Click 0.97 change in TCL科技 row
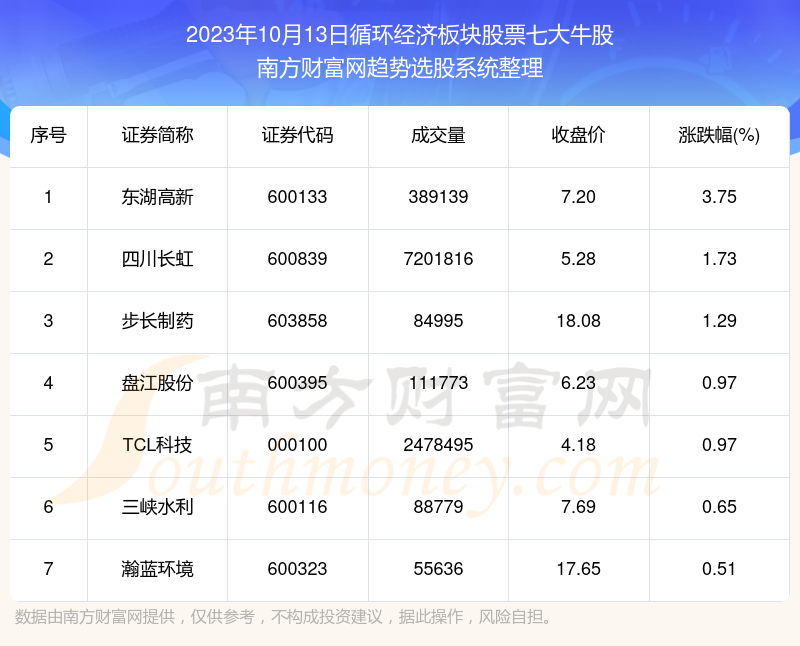Screen dimensions: 800x646 (x=719, y=445)
